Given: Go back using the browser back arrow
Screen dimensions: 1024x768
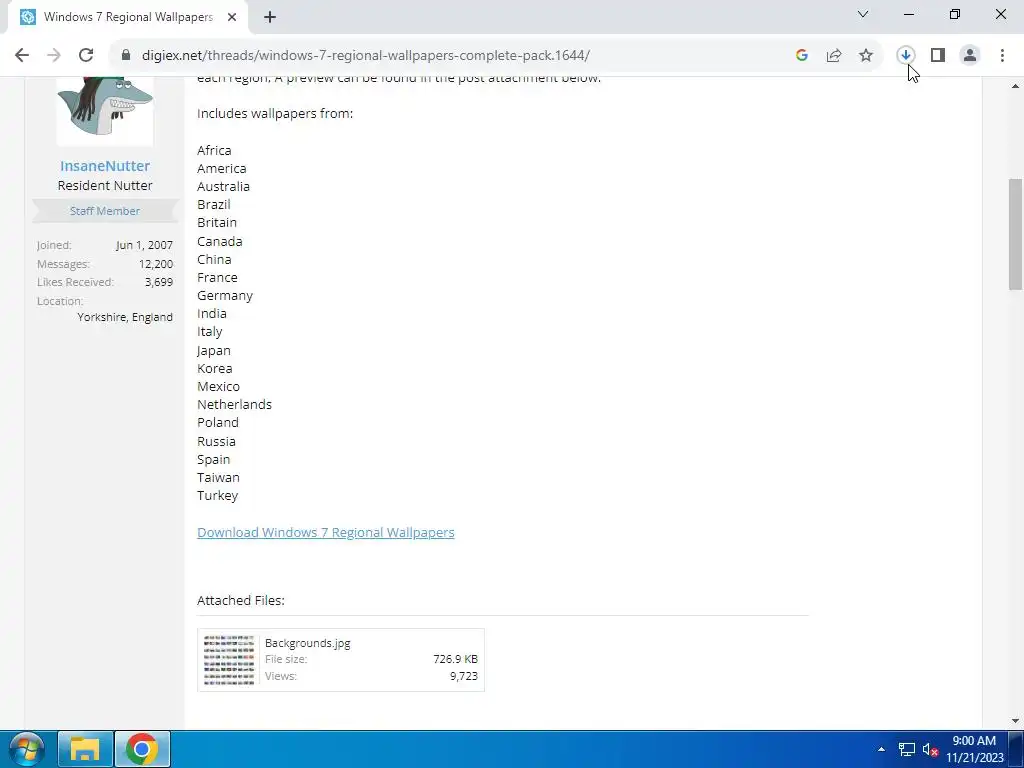Looking at the screenshot, I should [x=22, y=55].
